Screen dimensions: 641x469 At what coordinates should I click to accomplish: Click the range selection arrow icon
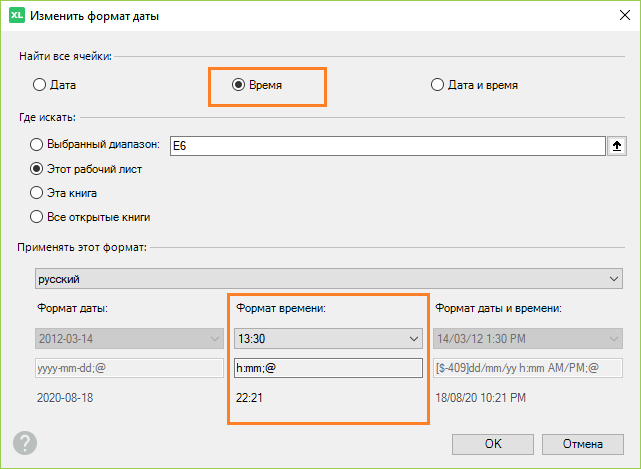[x=618, y=146]
